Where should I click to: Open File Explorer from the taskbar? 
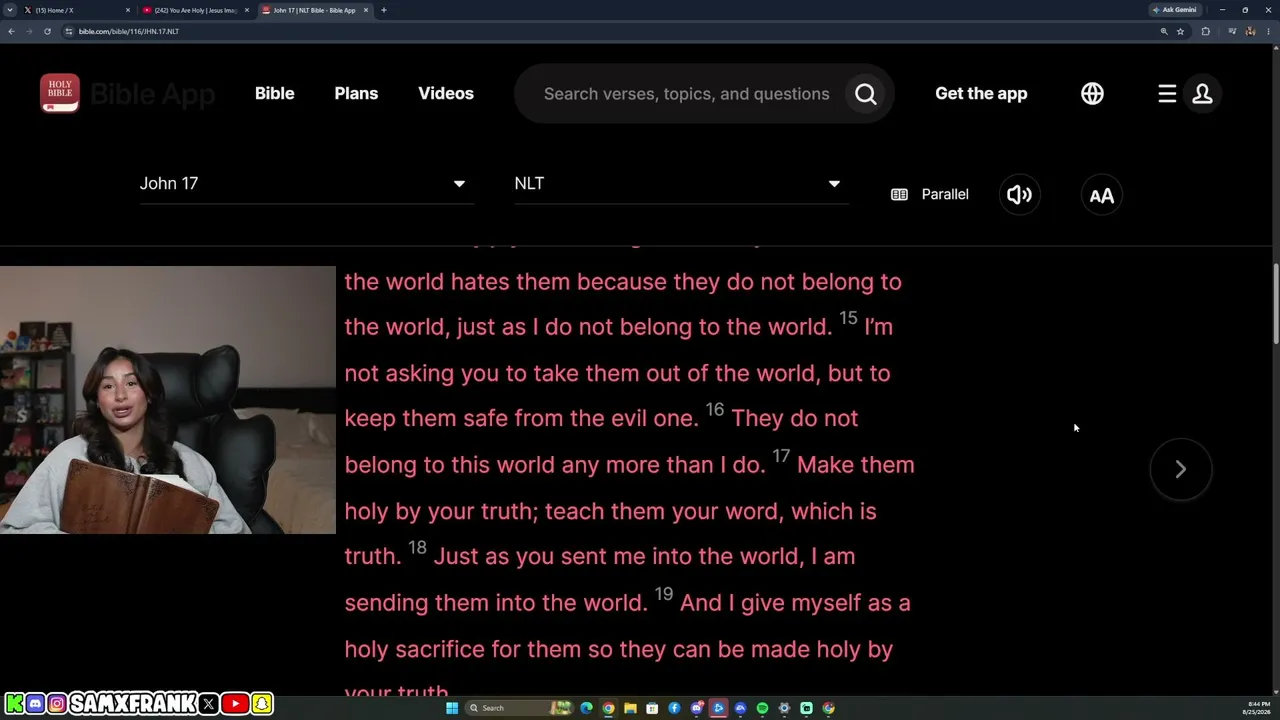click(630, 708)
